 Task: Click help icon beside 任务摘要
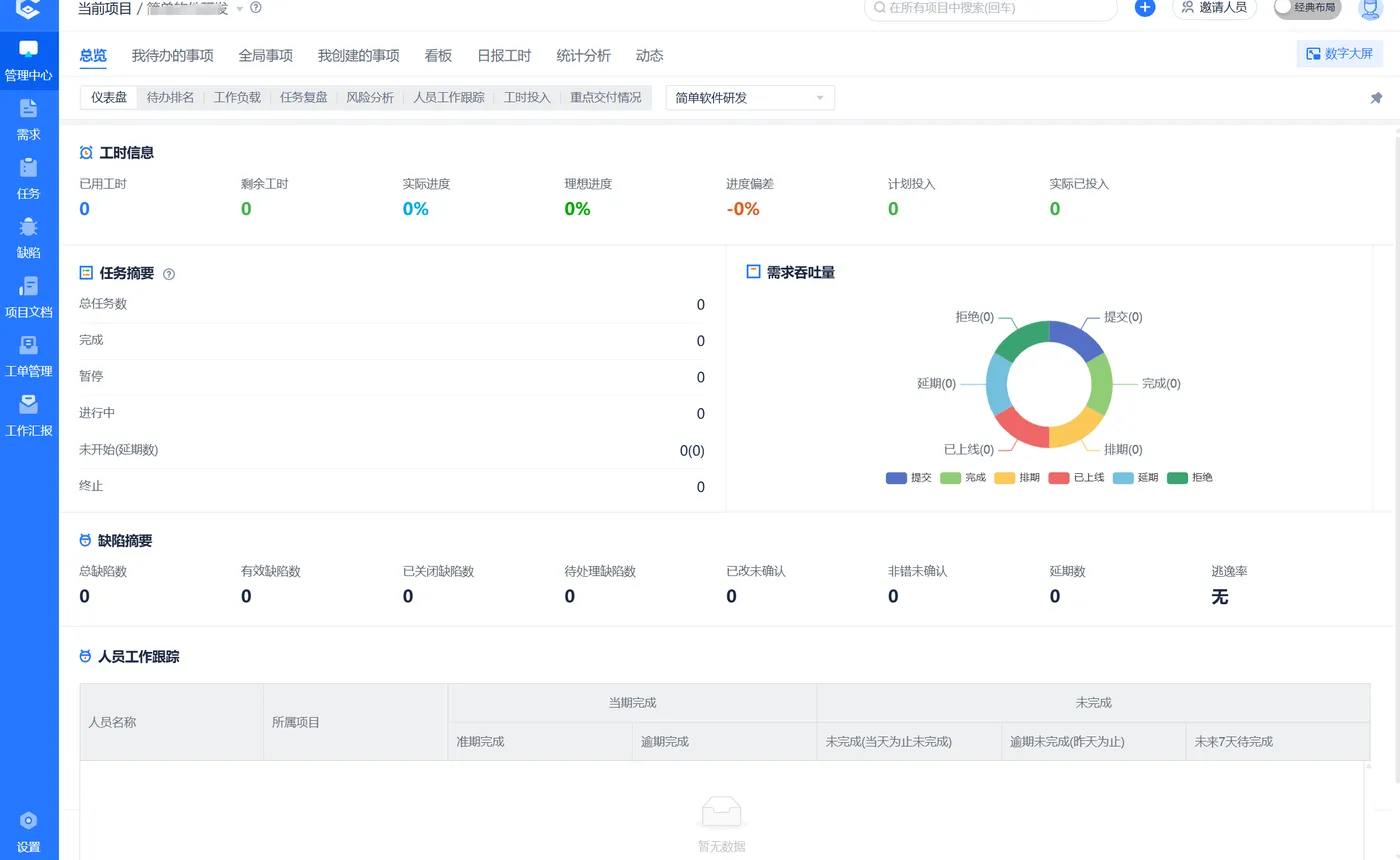[x=169, y=274]
